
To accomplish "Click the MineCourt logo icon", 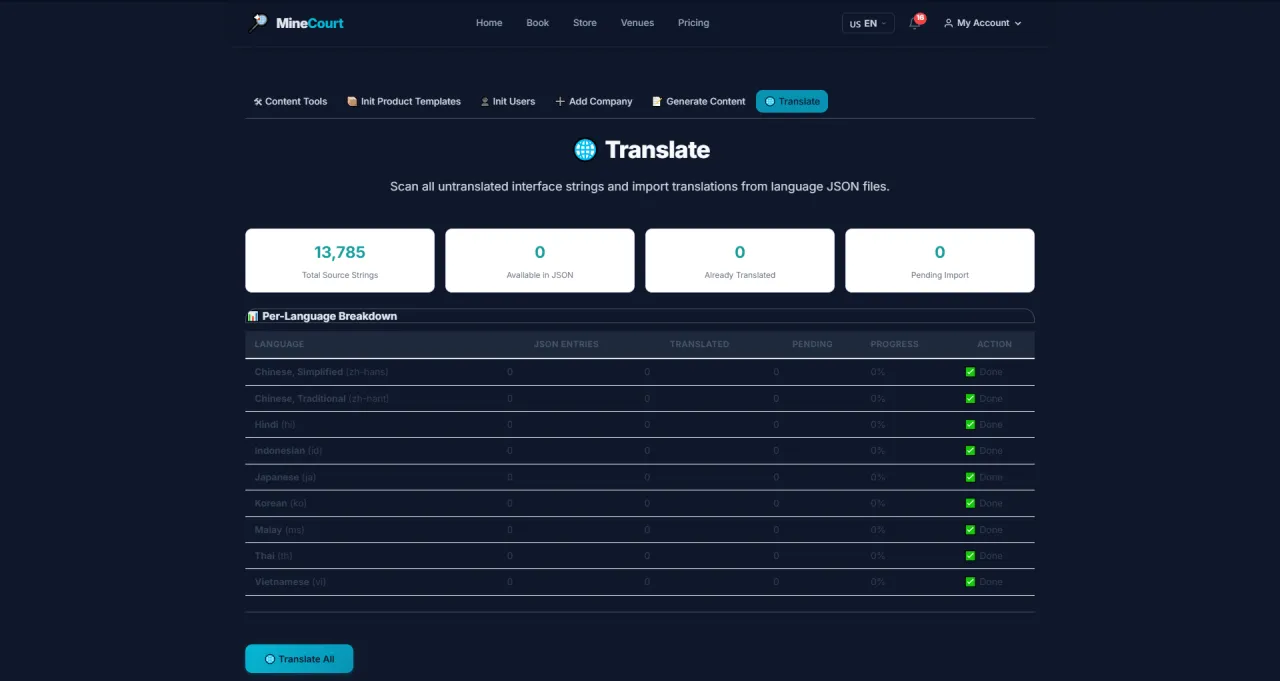I will pyautogui.click(x=259, y=22).
